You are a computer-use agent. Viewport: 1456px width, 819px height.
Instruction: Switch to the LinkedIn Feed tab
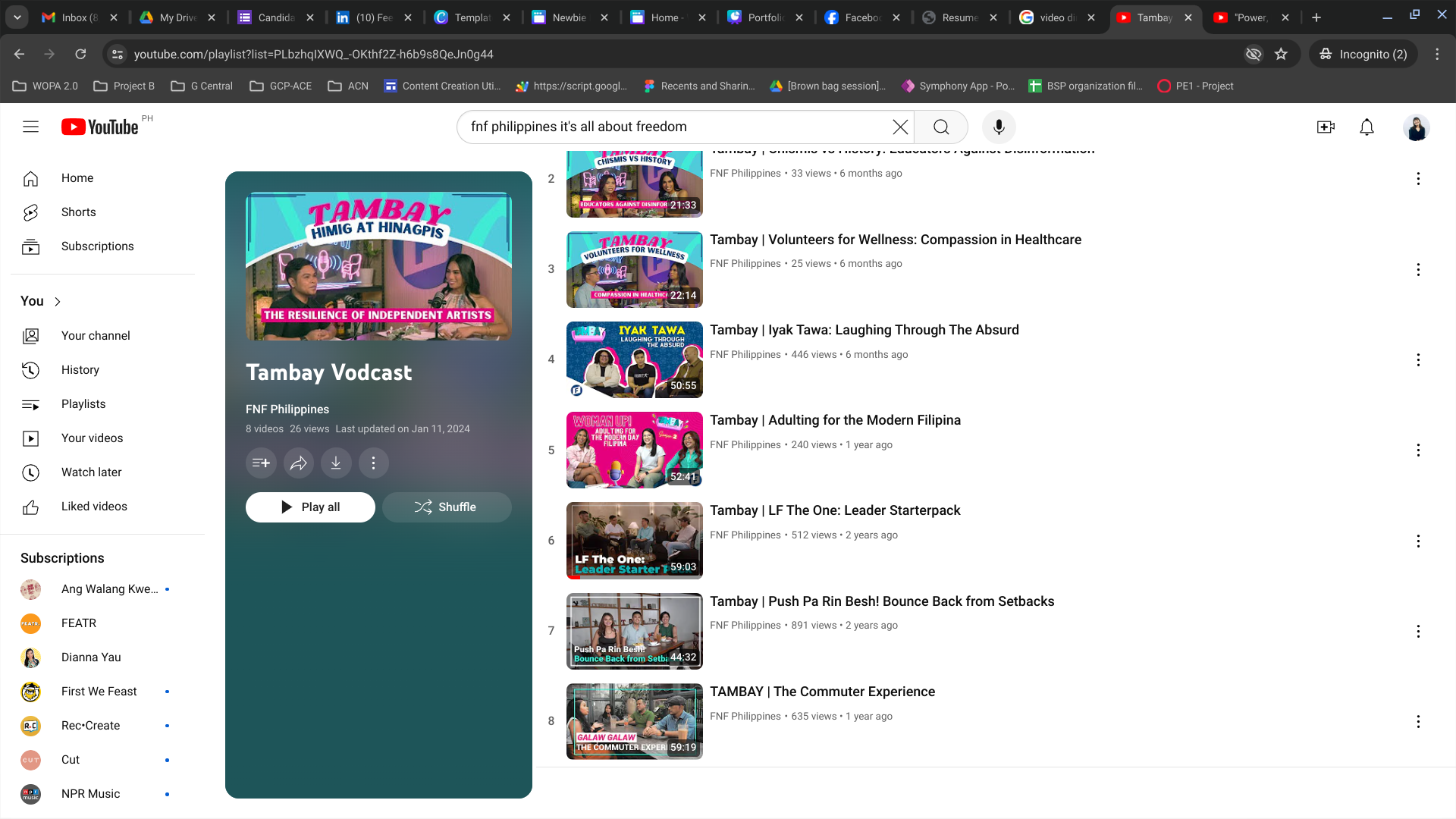[374, 17]
